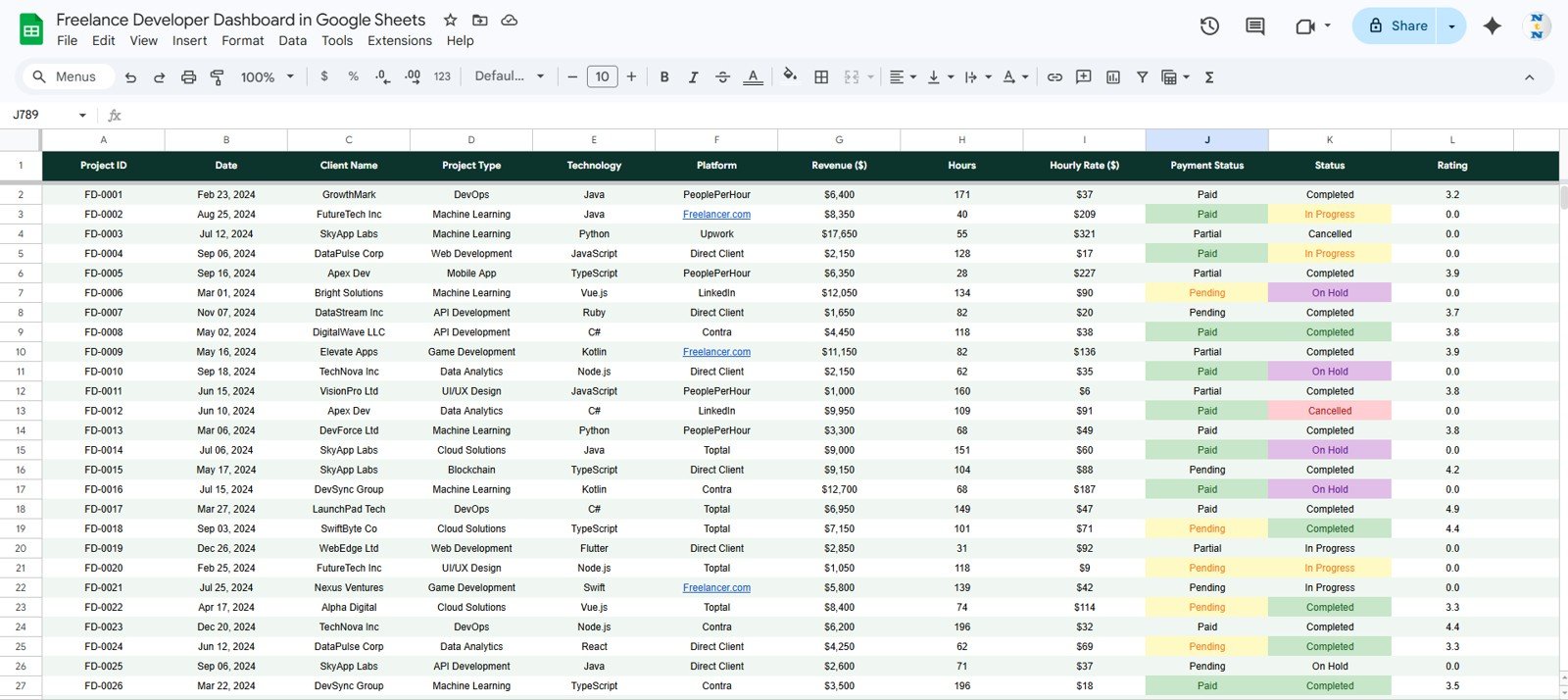Toggle italic formatting
The height and width of the screenshot is (700, 1568).
(x=693, y=77)
